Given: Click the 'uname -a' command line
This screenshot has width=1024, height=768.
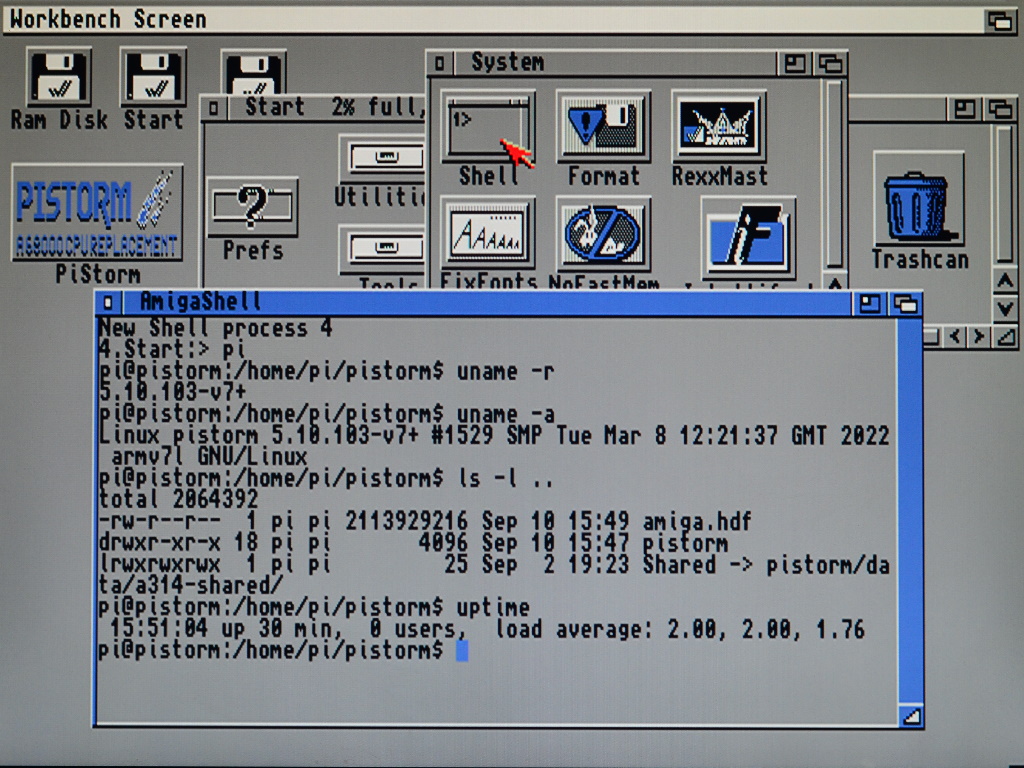Looking at the screenshot, I should pos(327,414).
